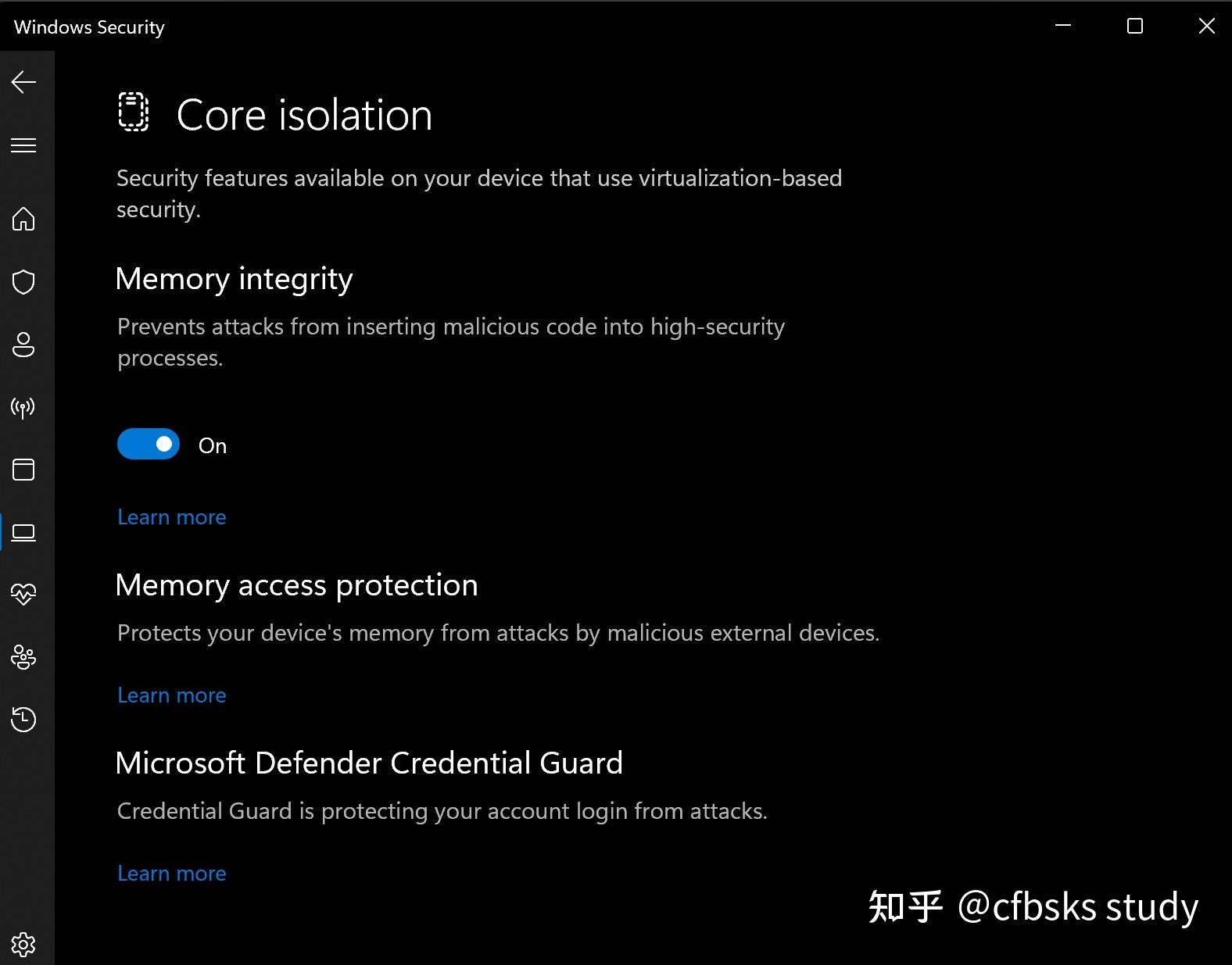Open App & browser control
Screen dimensions: 1232x965
click(24, 470)
